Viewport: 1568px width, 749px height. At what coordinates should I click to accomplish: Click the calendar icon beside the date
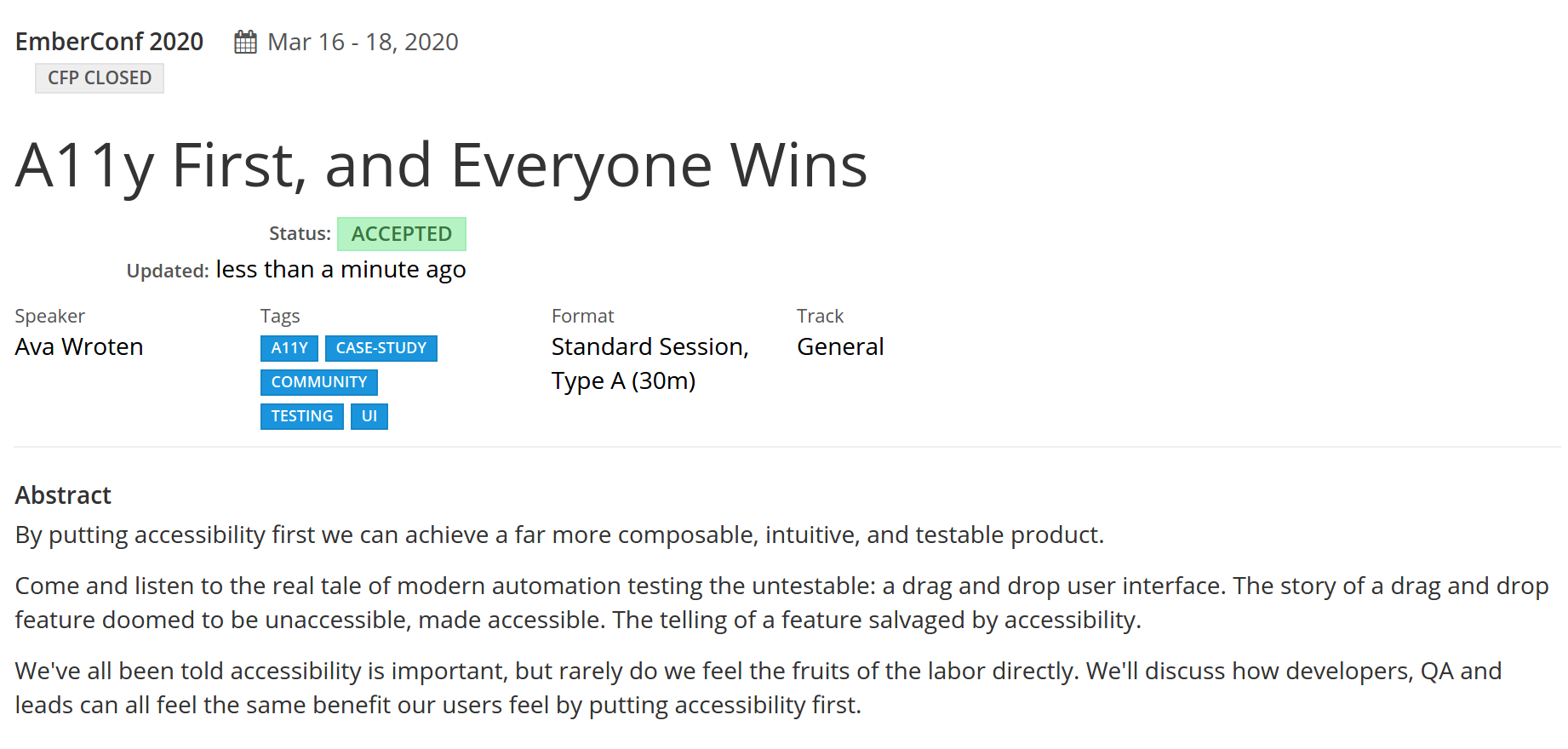245,43
